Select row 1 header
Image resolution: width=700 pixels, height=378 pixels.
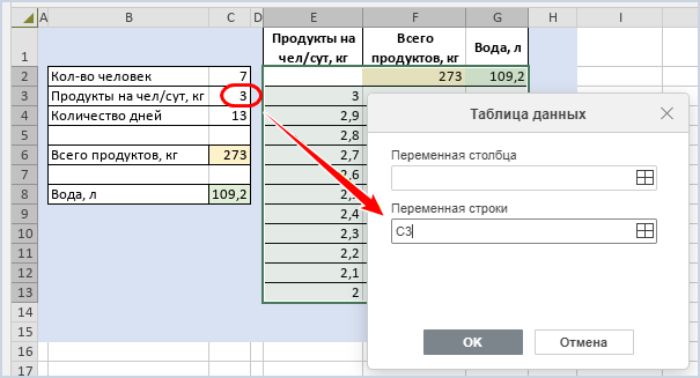tap(24, 47)
